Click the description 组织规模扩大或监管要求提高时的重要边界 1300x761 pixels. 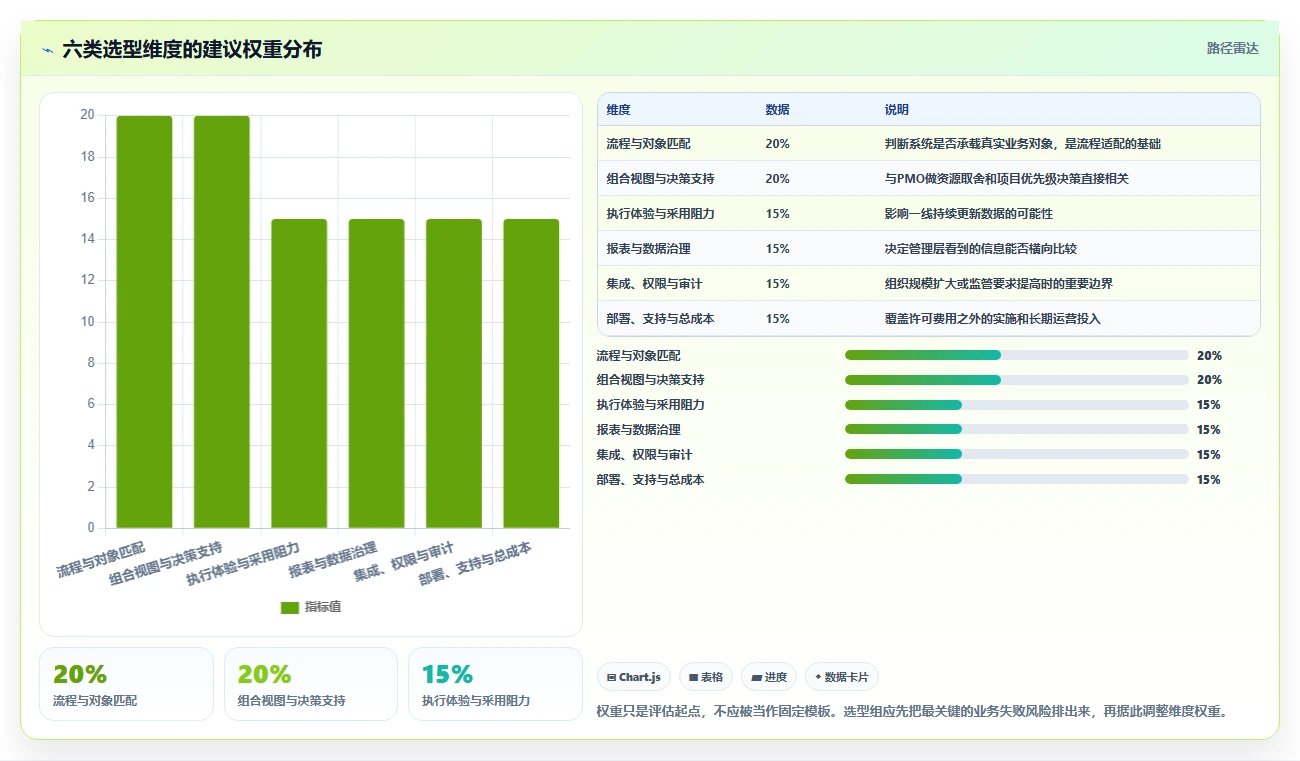998,284
